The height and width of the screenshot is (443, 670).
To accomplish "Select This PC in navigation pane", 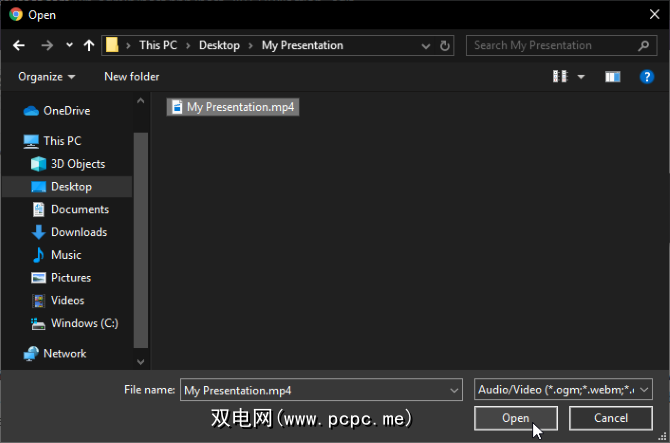I will pyautogui.click(x=62, y=141).
